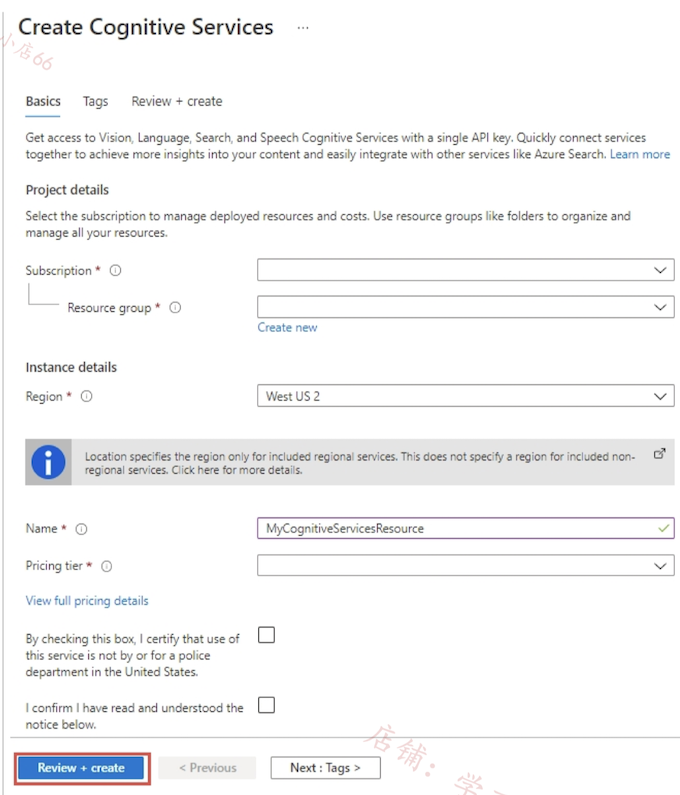Click the Previous button
This screenshot has width=680, height=795.
[x=207, y=768]
